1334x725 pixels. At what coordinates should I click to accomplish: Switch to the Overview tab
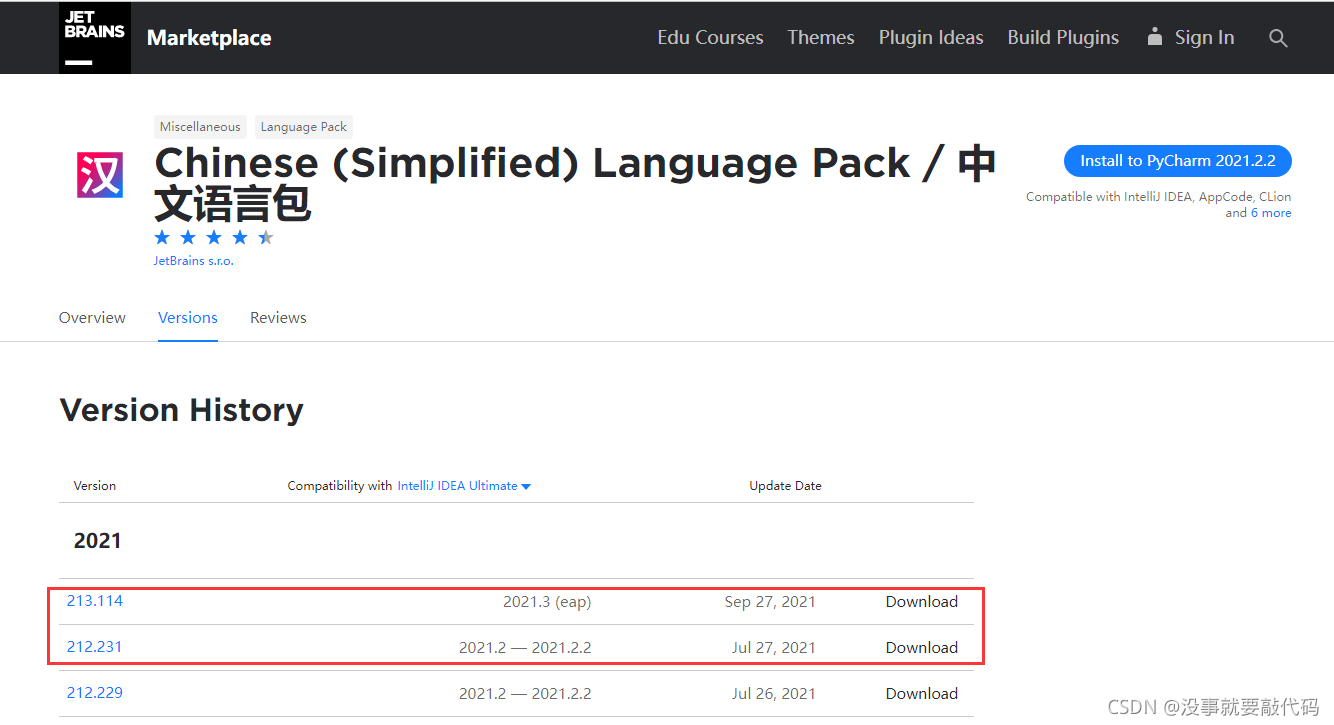92,317
